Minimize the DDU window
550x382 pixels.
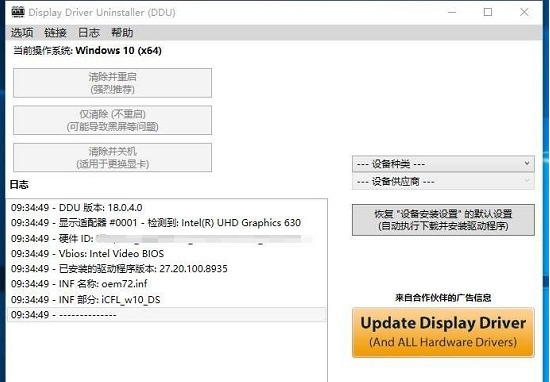coord(452,12)
